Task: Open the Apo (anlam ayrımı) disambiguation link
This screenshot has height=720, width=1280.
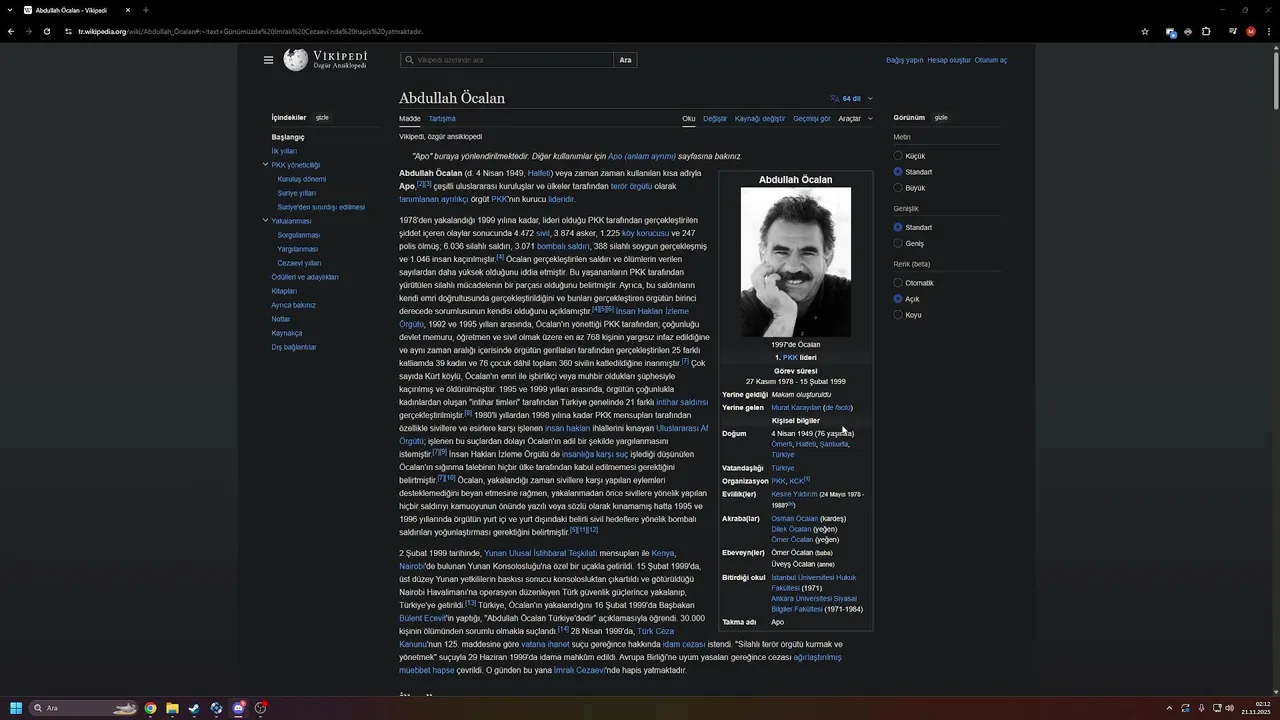Action: 642,156
